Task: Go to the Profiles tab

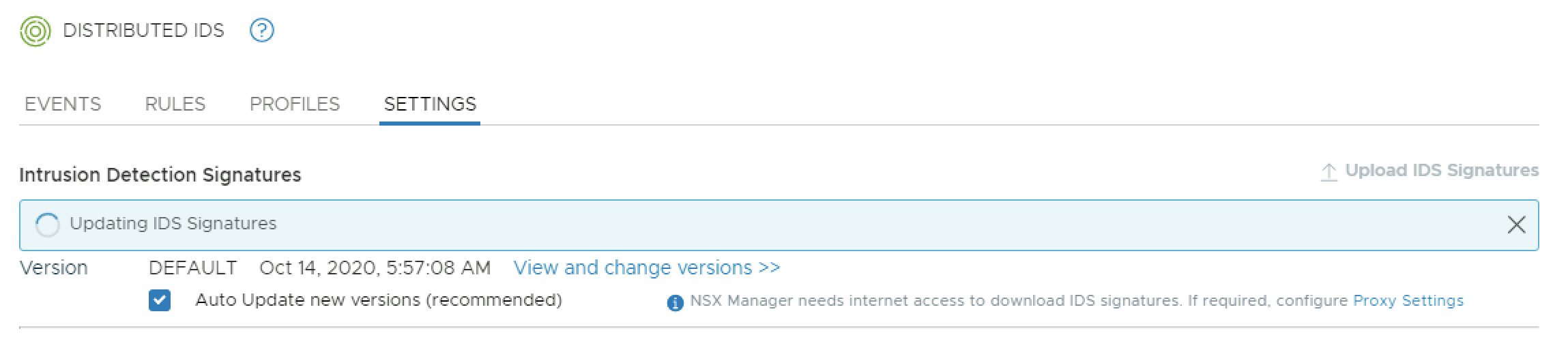Action: coord(295,104)
